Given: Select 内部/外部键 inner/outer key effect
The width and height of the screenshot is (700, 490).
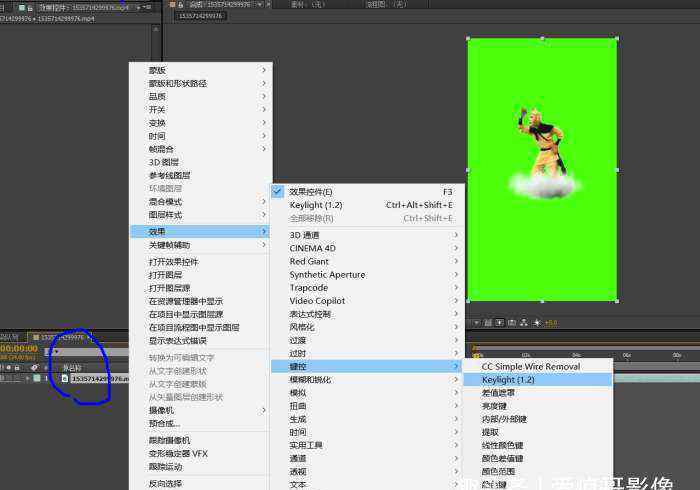Looking at the screenshot, I should 538,419.
